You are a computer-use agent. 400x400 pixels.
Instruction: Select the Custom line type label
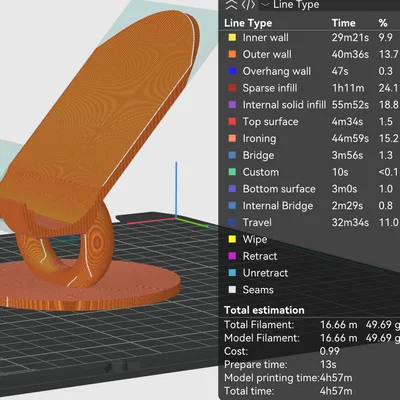pos(261,172)
